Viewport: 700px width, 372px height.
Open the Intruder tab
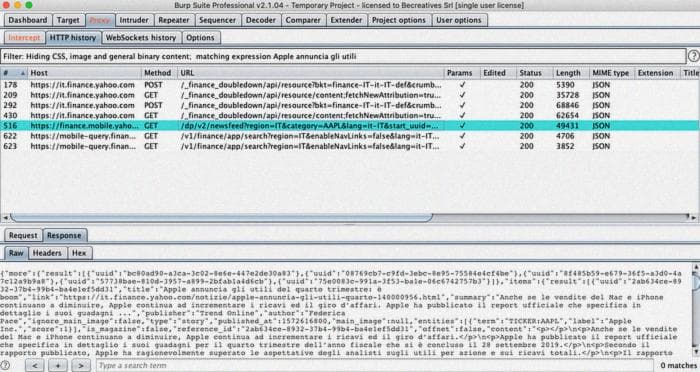point(133,20)
